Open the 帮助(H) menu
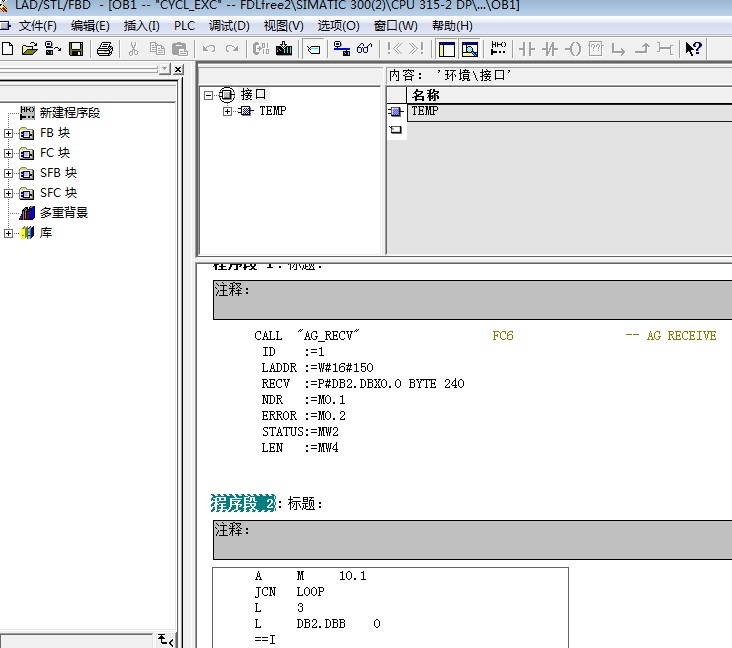This screenshot has height=648, width=732. point(452,26)
